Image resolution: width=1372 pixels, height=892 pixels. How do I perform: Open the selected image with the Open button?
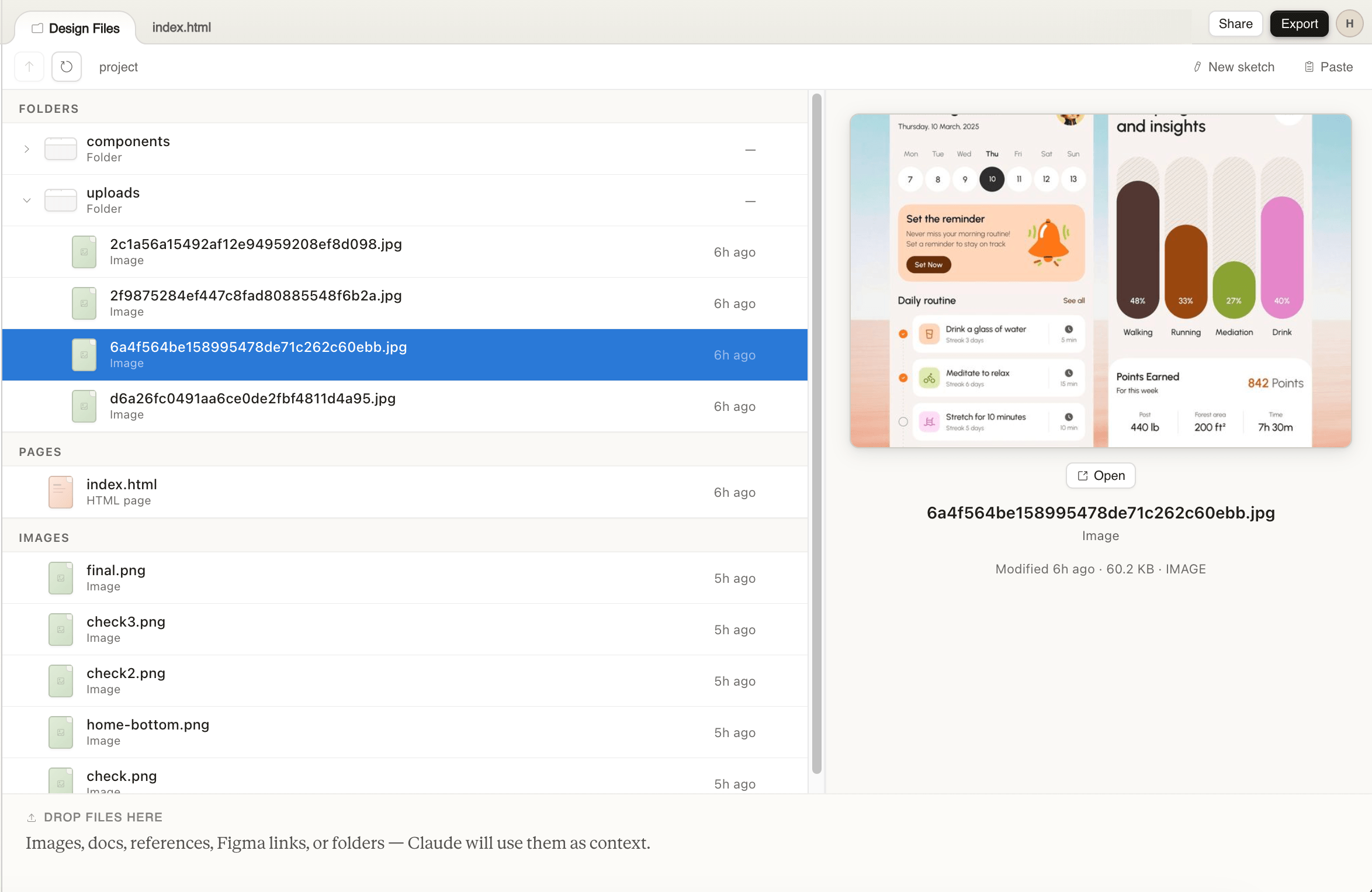tap(1100, 475)
